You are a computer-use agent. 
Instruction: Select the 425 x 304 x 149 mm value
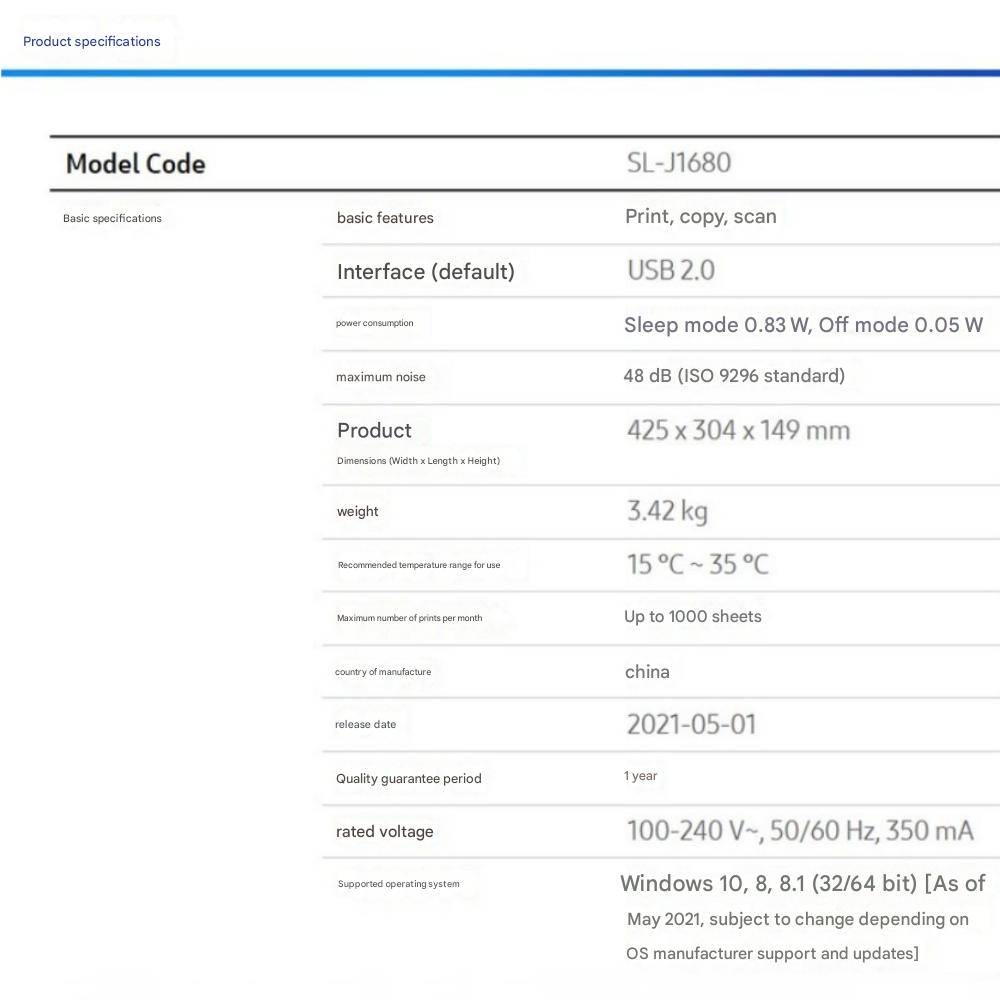[x=739, y=430]
